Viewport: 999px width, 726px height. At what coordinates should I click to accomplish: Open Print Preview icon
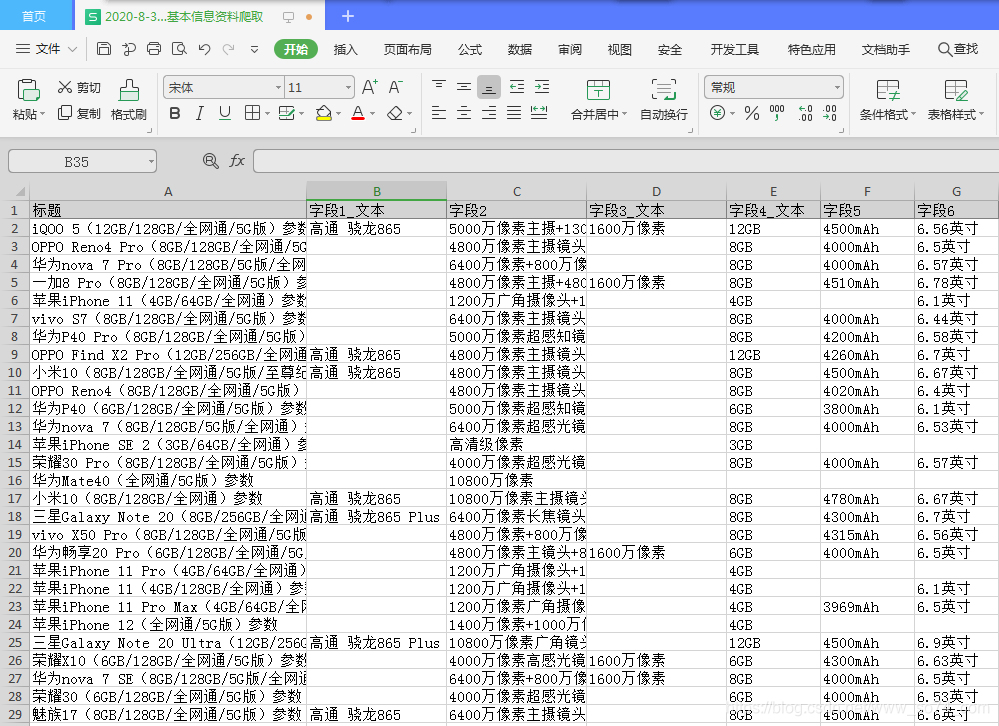pos(180,48)
